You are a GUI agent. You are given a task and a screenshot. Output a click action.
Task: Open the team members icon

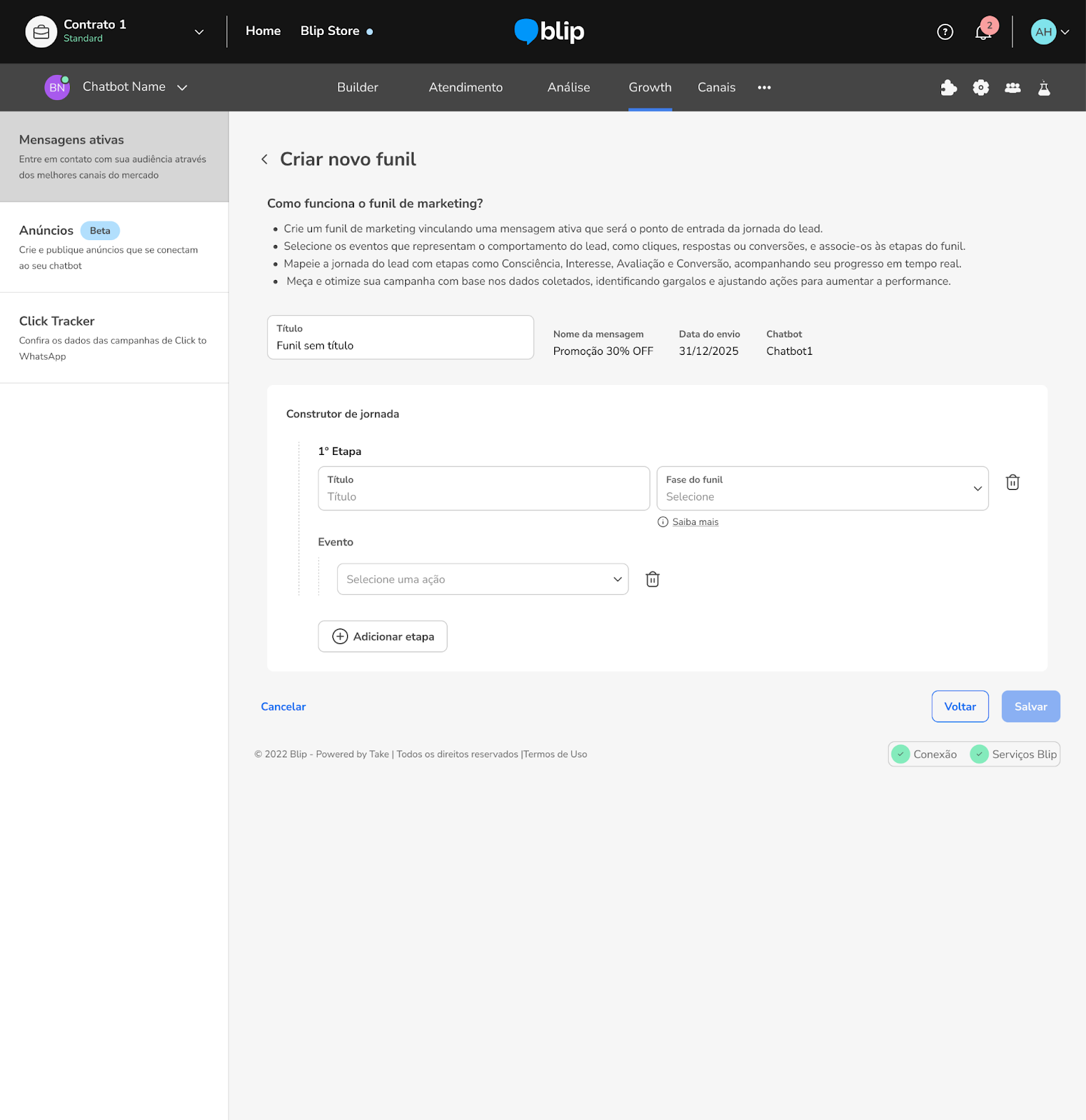(1012, 87)
